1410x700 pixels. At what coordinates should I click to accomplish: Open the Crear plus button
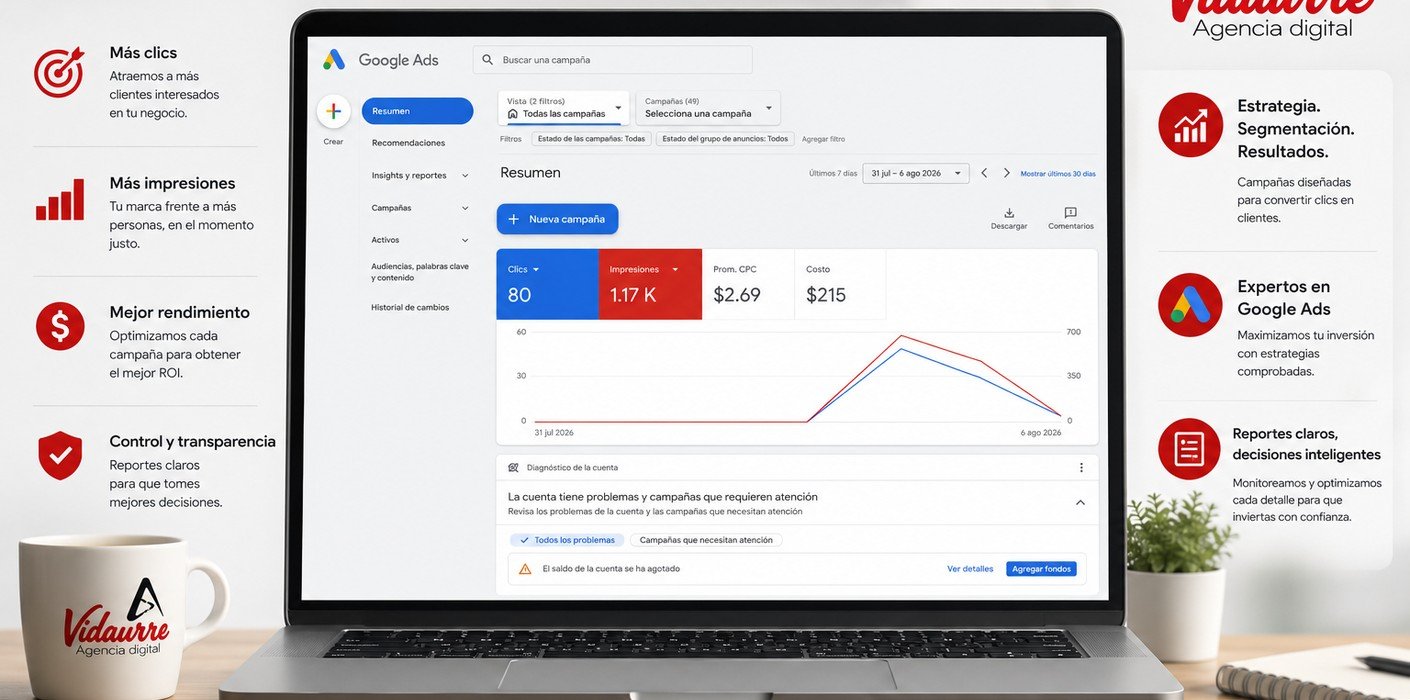[x=333, y=111]
